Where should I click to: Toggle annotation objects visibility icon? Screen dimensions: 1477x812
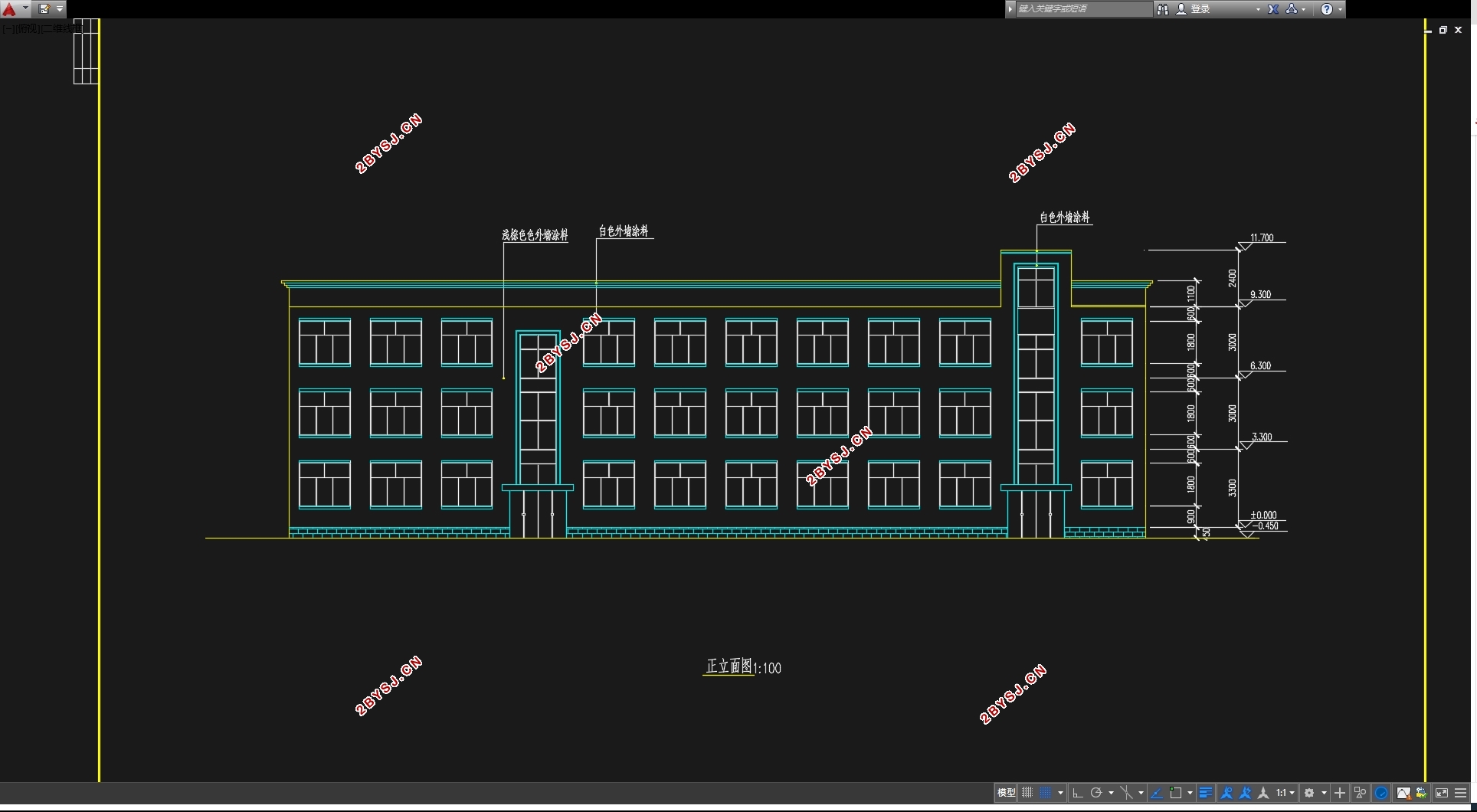1226,793
